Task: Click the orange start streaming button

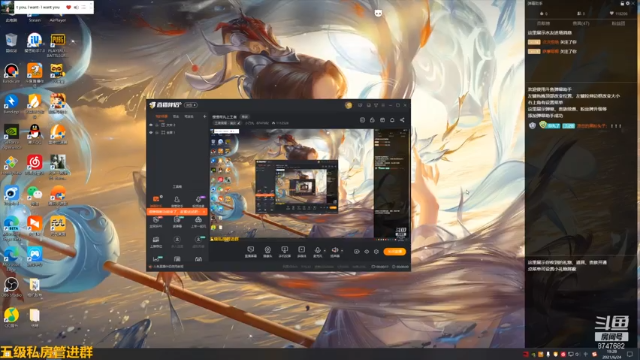Action: 395,251
